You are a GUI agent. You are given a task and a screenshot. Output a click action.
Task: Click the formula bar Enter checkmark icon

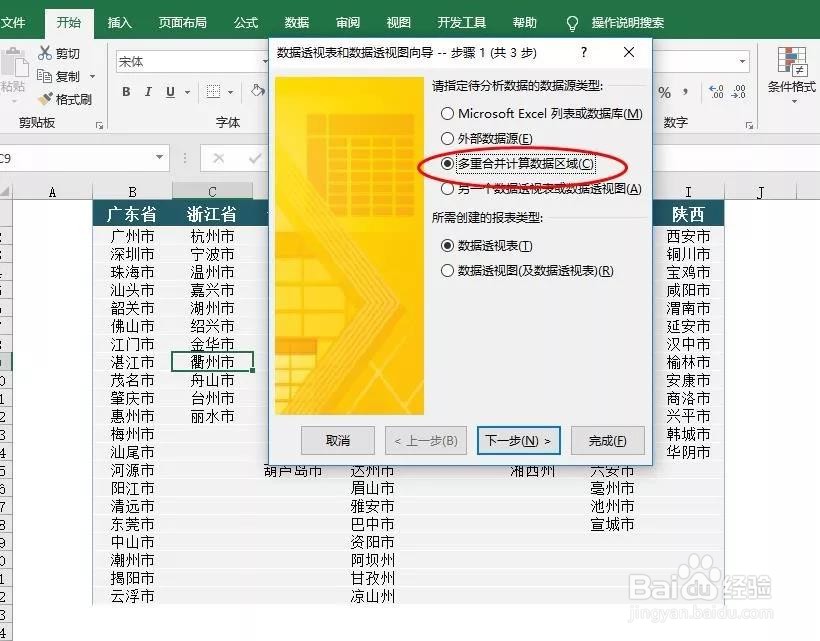(255, 158)
